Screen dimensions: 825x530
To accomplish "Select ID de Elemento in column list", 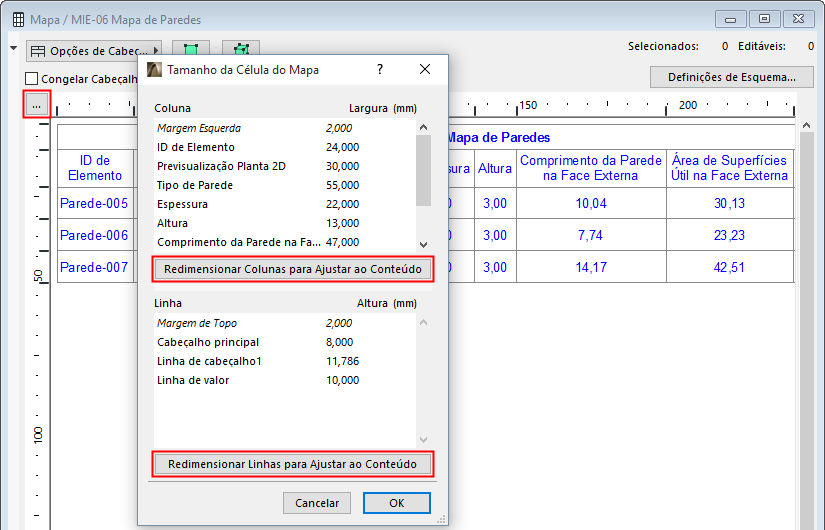I will tap(285, 147).
